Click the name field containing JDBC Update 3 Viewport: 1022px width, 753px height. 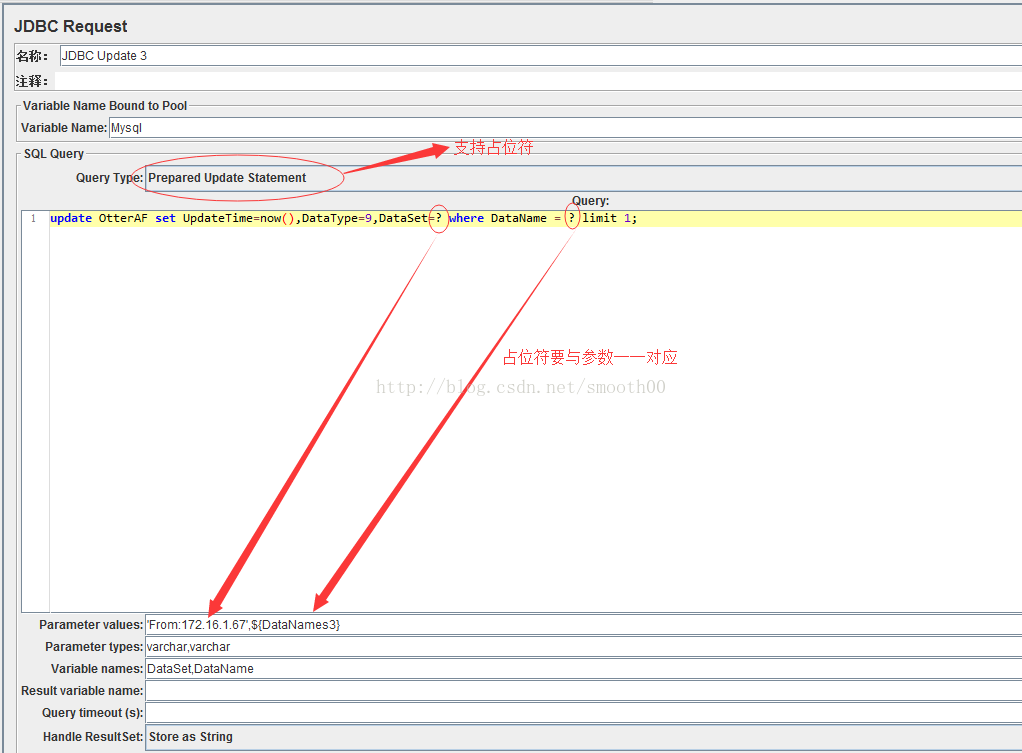(x=540, y=55)
